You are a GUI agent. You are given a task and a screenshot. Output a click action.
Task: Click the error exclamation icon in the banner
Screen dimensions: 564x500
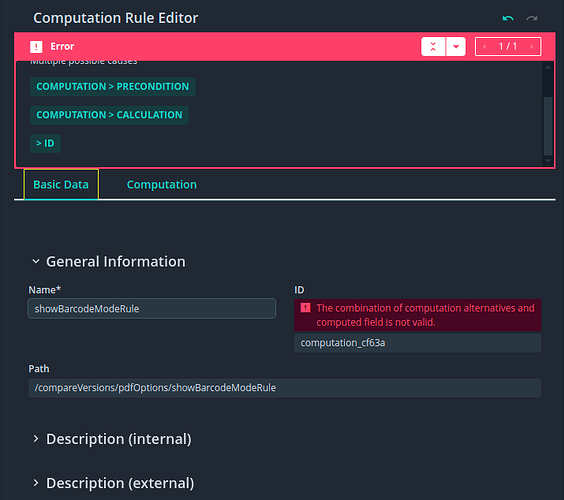click(36, 46)
